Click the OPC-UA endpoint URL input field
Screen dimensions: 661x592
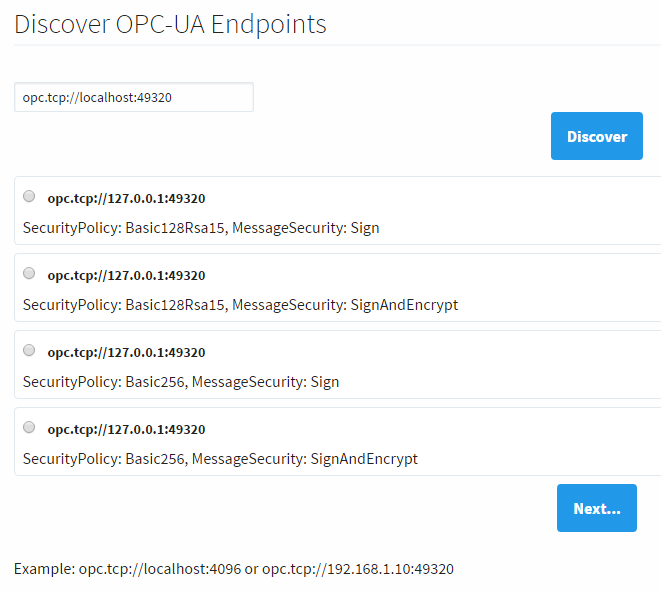[133, 97]
